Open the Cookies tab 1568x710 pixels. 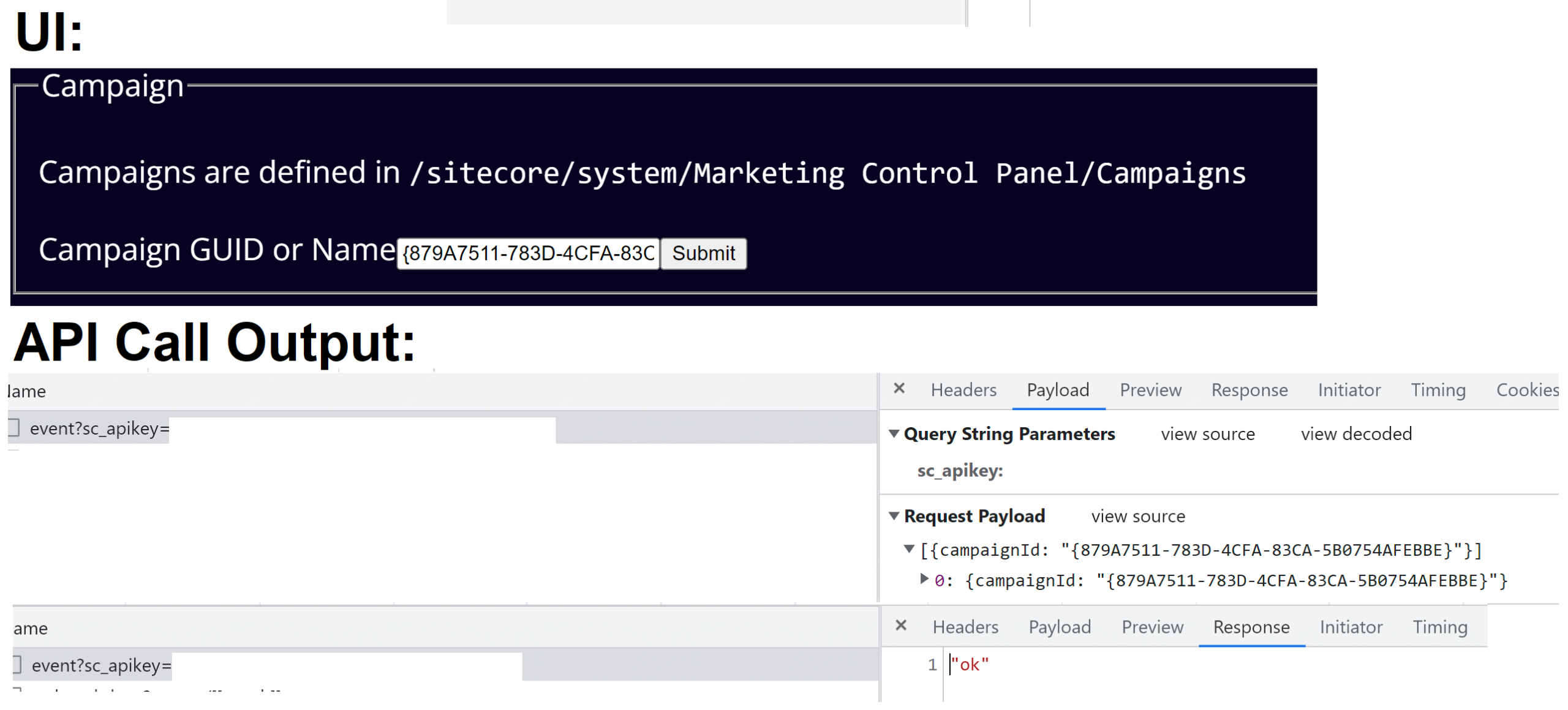tap(1526, 390)
